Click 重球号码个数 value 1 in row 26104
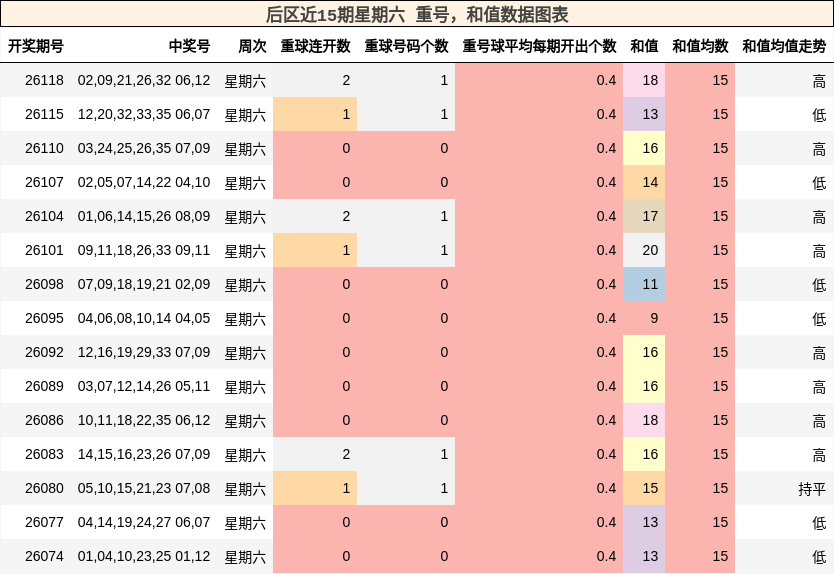The image size is (834, 574). [x=406, y=217]
